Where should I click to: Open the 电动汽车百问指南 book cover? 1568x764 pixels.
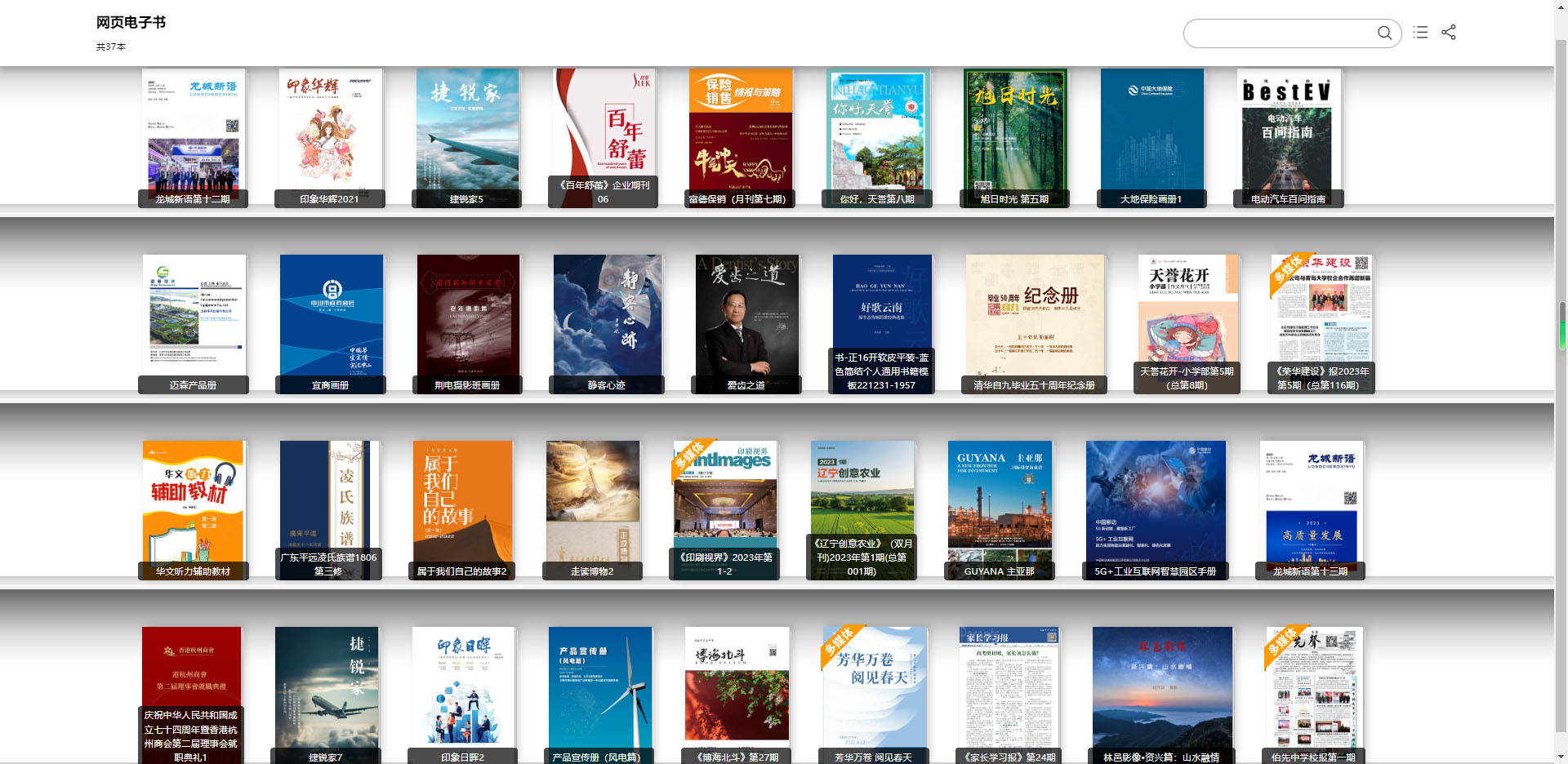click(1288, 131)
